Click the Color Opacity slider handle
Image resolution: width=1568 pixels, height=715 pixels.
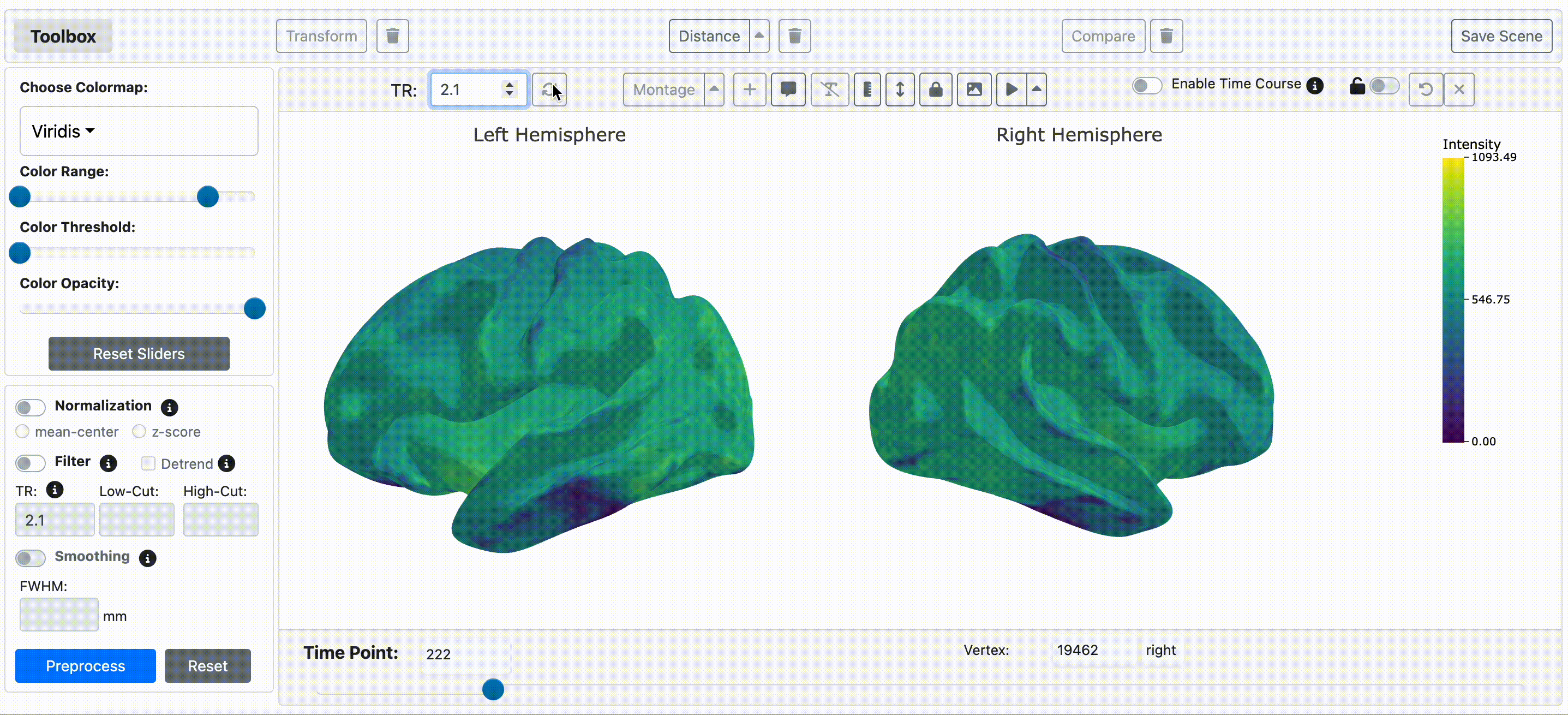(254, 309)
